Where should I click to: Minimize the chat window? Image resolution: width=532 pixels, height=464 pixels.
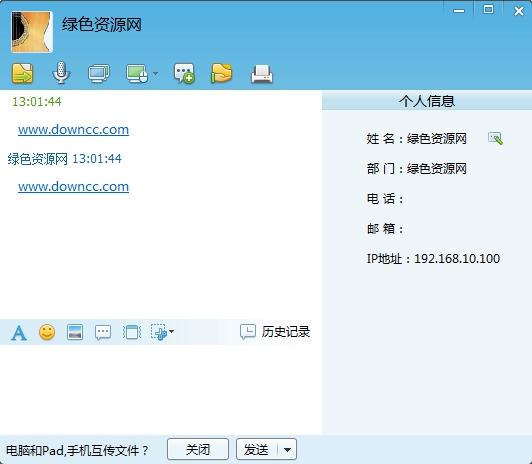(459, 10)
